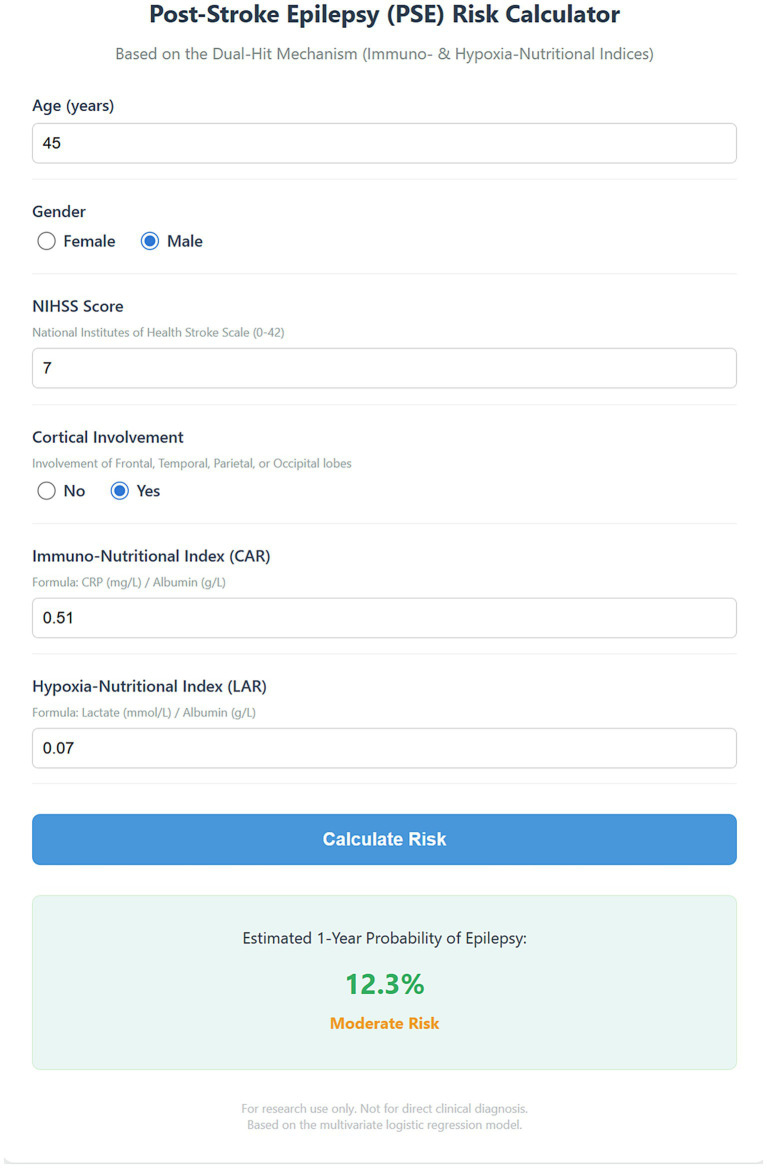Click the Age (years) input field
The height and width of the screenshot is (1168, 767).
coord(384,143)
